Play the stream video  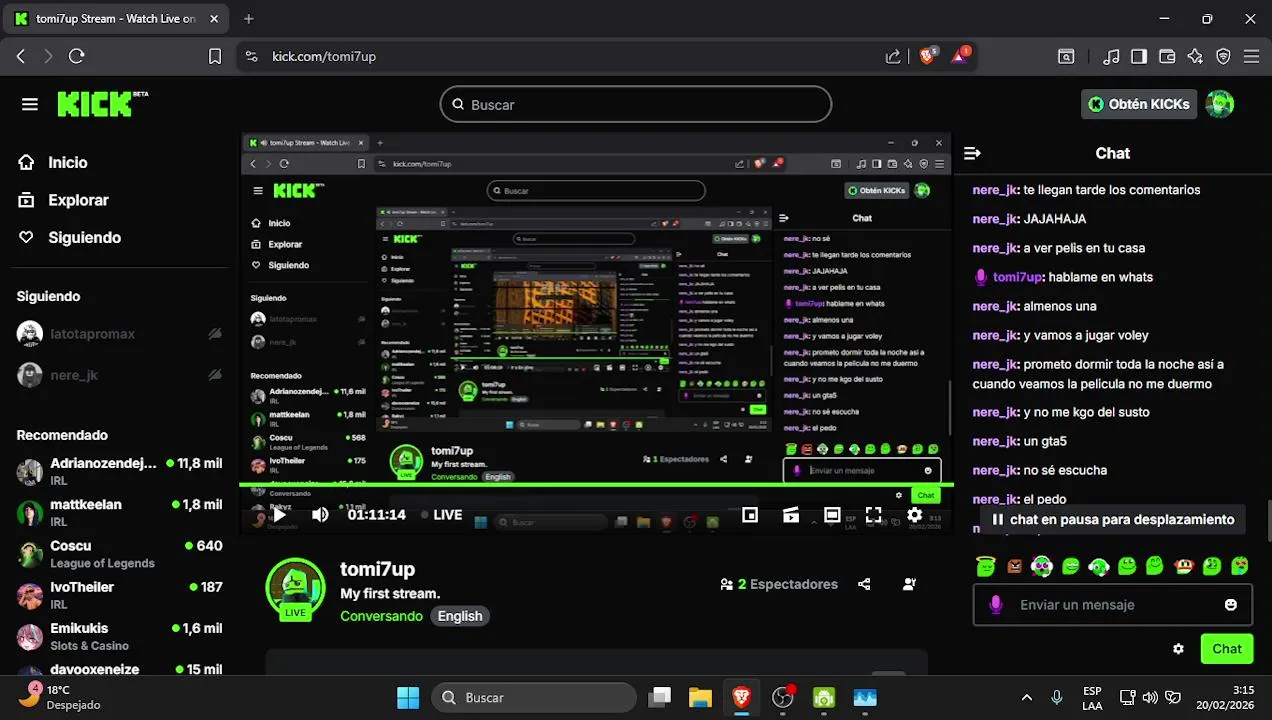coord(279,515)
